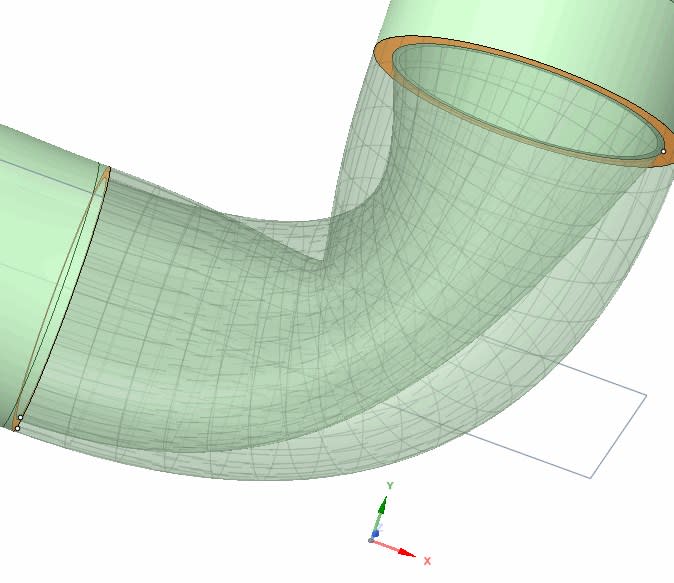This screenshot has width=674, height=583.
Task: Pick the white vertex on orange ring
Action: (663, 151)
